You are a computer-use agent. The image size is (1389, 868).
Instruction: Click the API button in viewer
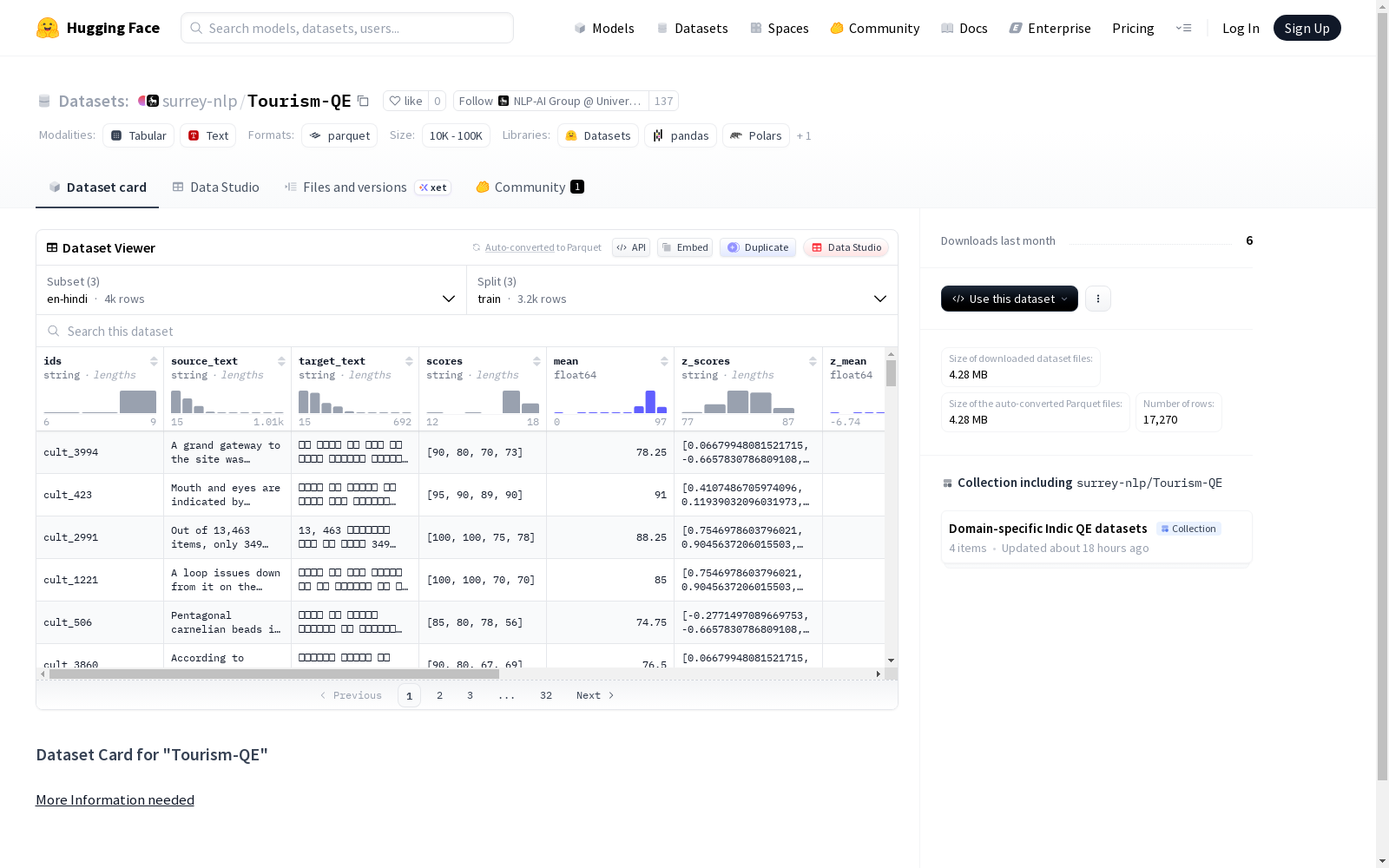click(631, 247)
